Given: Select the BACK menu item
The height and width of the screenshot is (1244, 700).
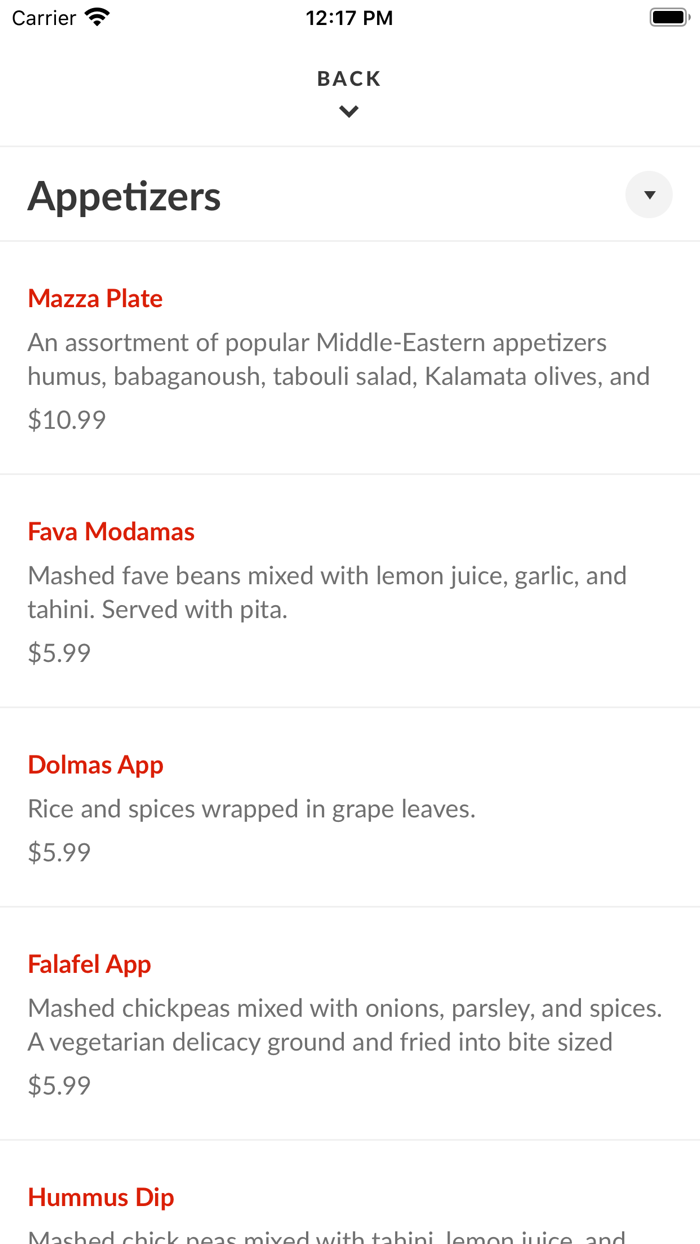Looking at the screenshot, I should tap(348, 77).
